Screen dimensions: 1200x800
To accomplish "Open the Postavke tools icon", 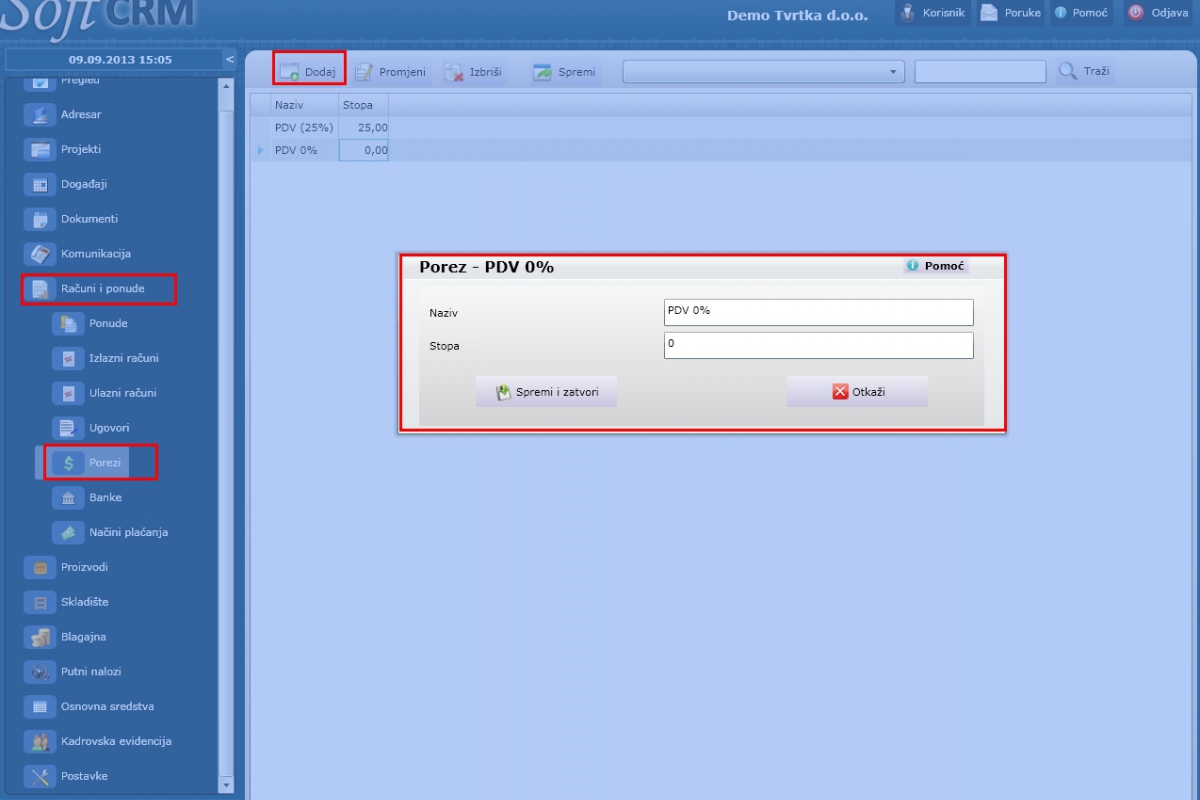I will (40, 776).
